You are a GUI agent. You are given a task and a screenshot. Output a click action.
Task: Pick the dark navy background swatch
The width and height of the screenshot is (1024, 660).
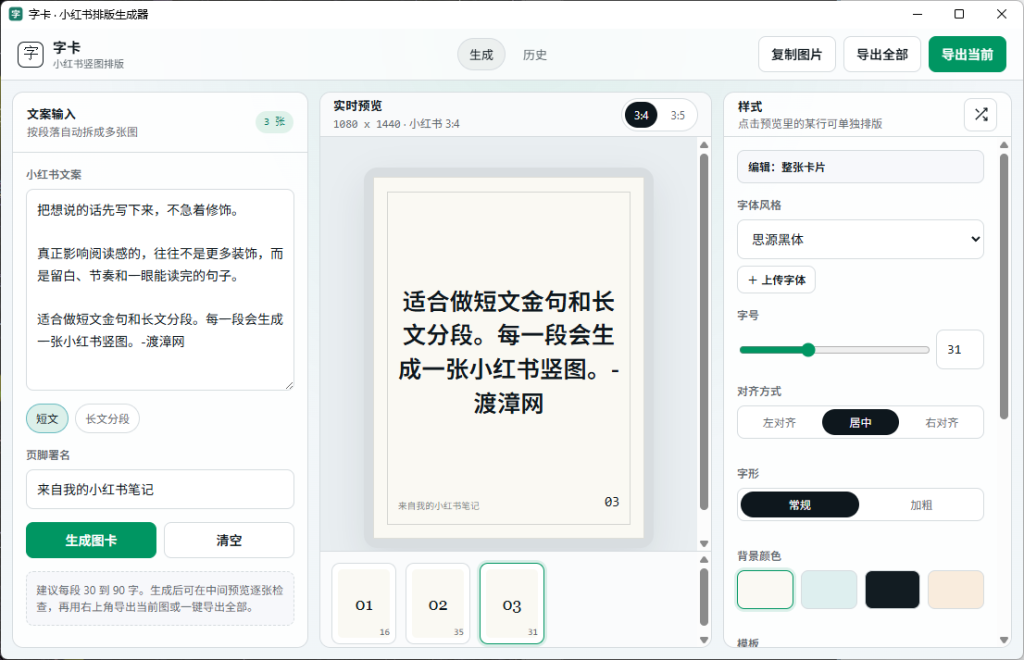pyautogui.click(x=892, y=589)
